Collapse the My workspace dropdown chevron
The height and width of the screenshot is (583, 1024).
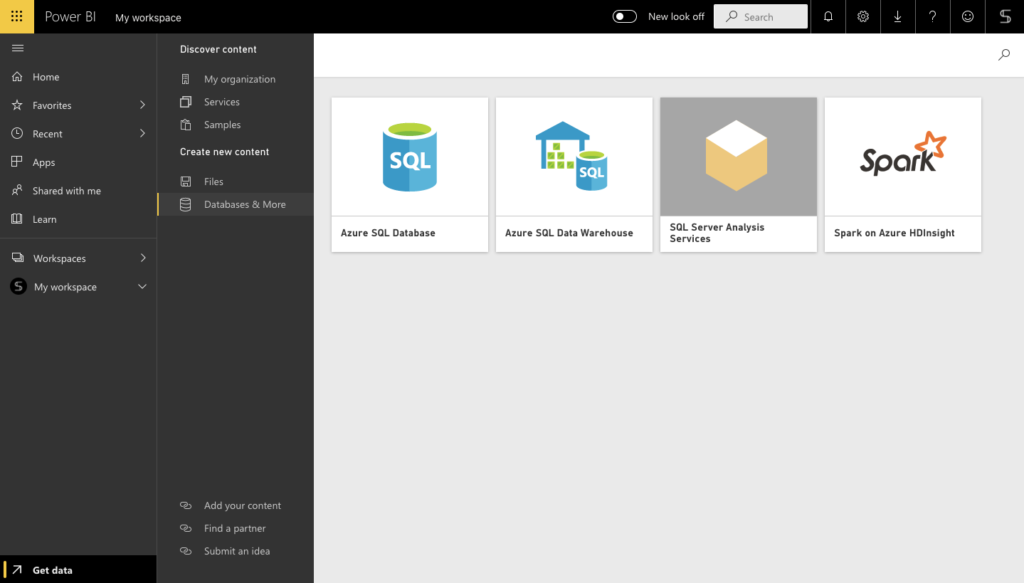point(142,287)
